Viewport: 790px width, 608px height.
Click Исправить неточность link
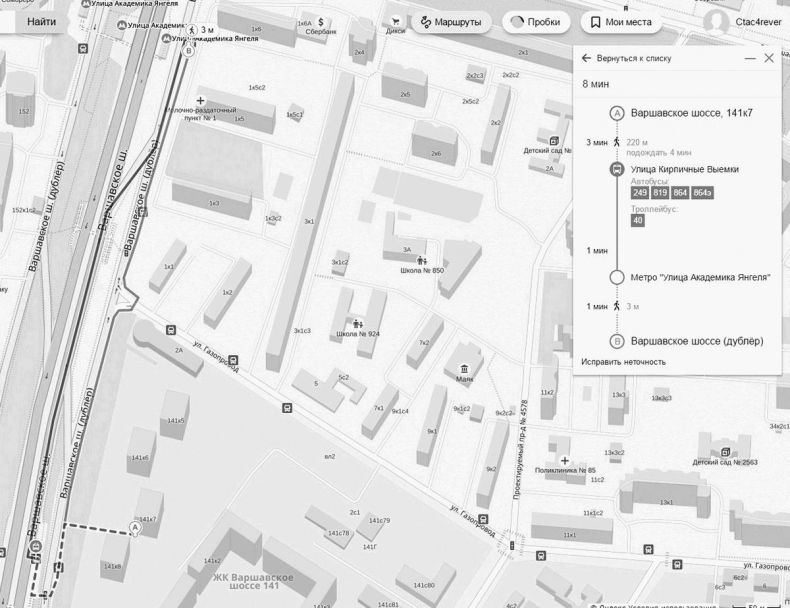[x=623, y=361]
